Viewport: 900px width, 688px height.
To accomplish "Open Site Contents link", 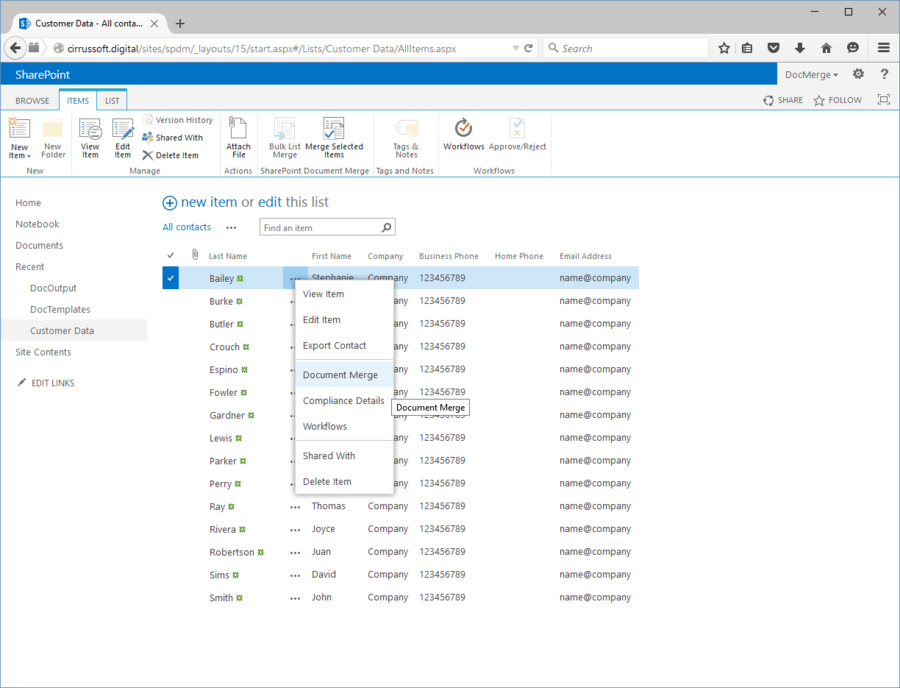I will 43,352.
